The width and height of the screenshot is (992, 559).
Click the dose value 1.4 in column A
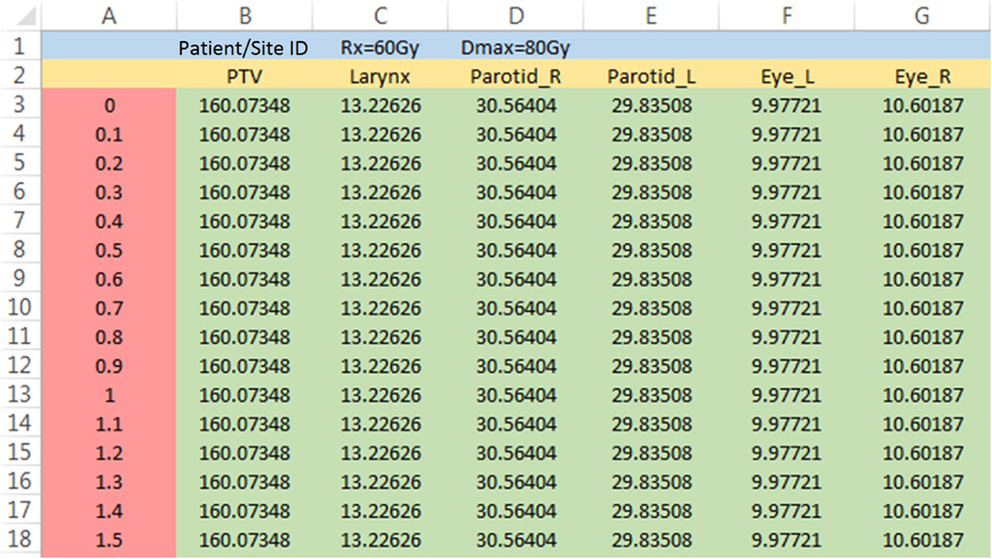coord(109,511)
